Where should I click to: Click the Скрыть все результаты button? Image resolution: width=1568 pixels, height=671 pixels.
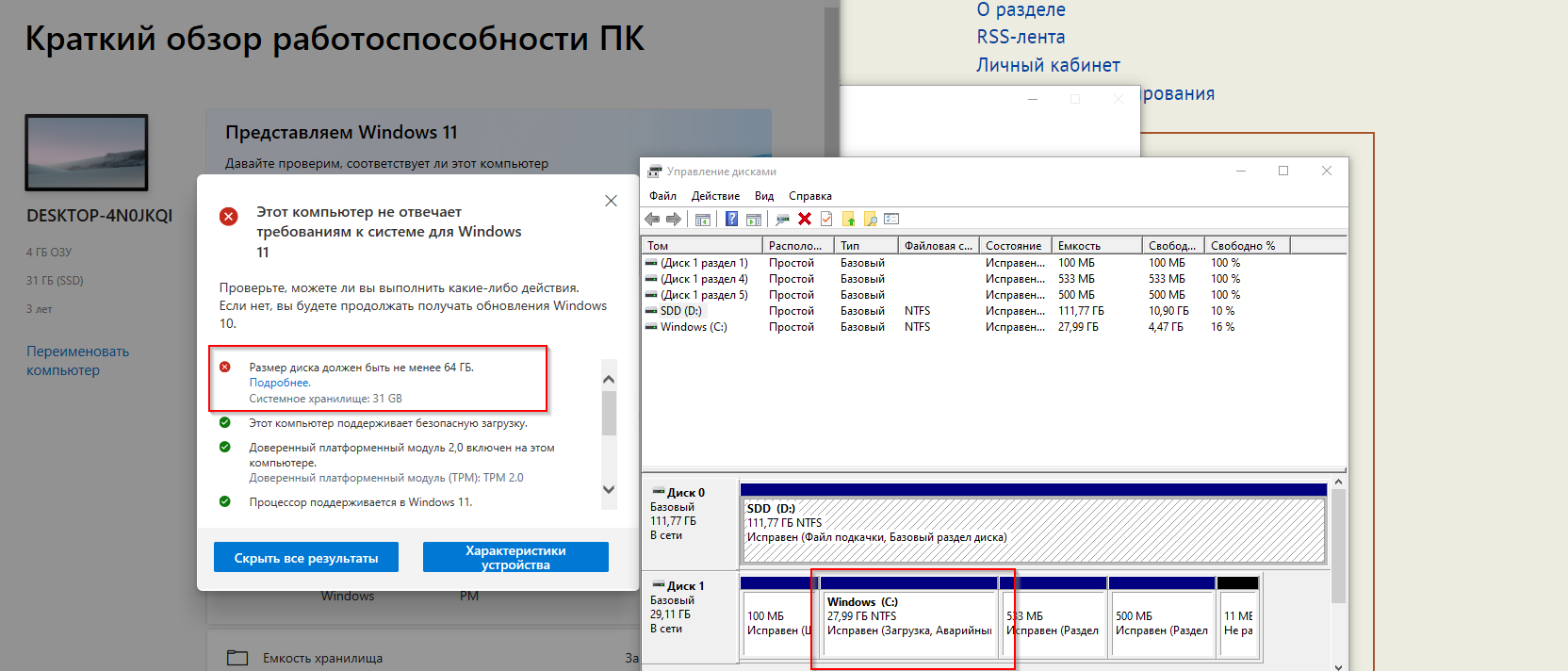(x=306, y=558)
